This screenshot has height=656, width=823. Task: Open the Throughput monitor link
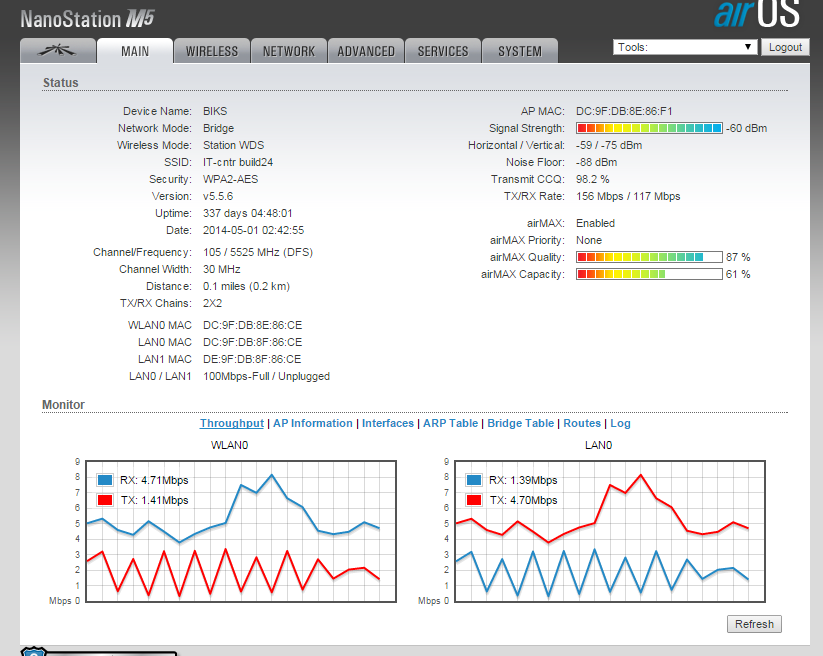click(x=231, y=423)
